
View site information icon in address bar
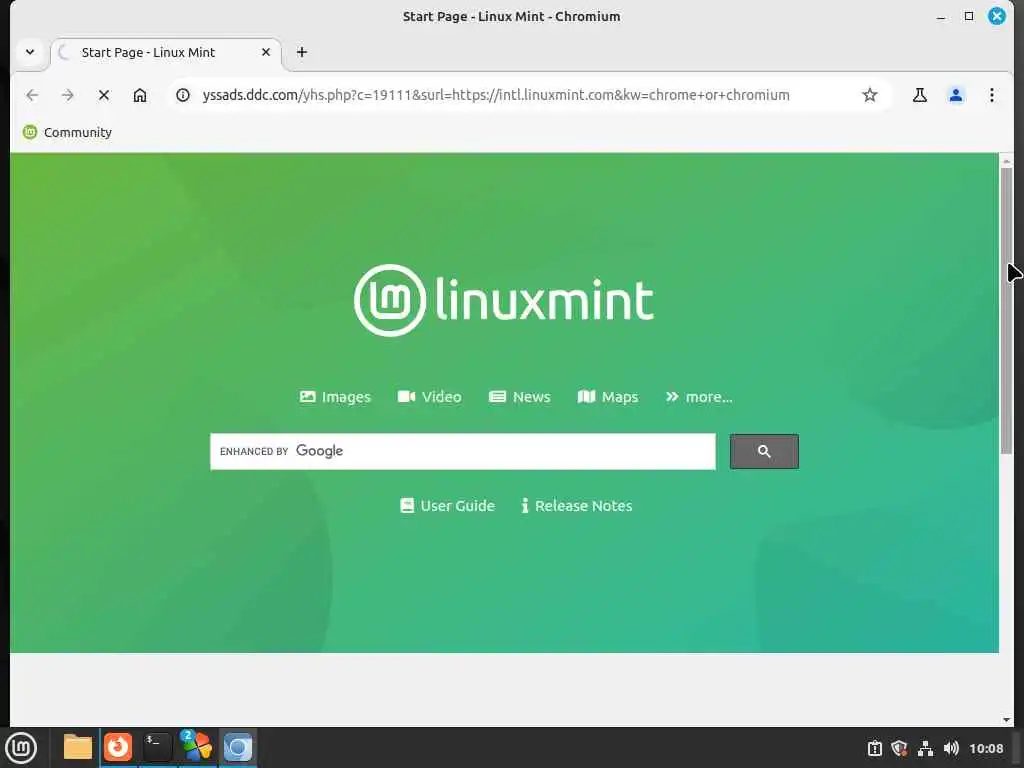click(183, 95)
